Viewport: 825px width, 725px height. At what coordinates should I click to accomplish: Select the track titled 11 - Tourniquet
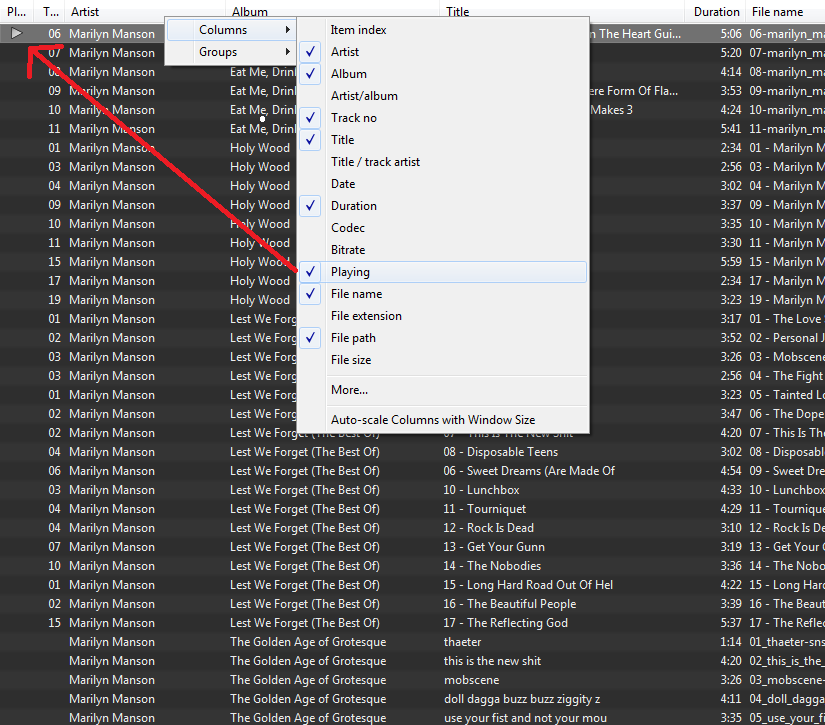485,509
